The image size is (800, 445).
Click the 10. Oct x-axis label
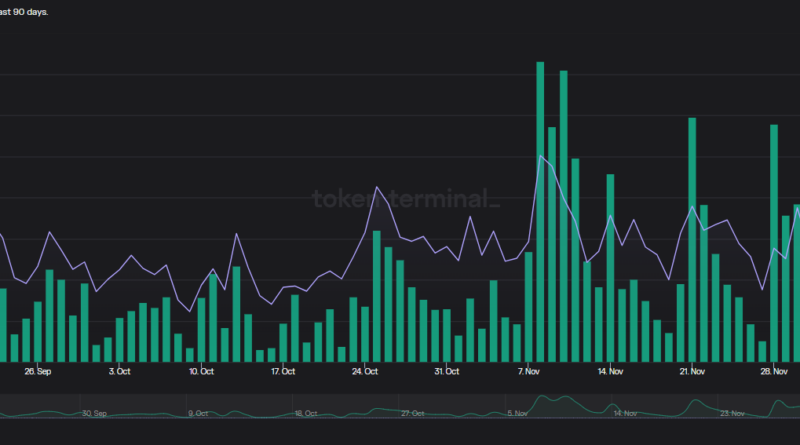click(201, 371)
